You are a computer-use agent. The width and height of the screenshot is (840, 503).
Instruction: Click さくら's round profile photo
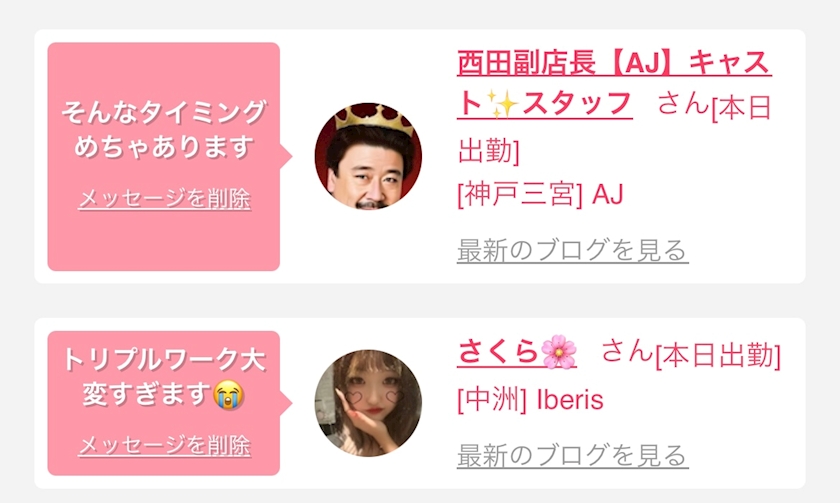click(368, 403)
